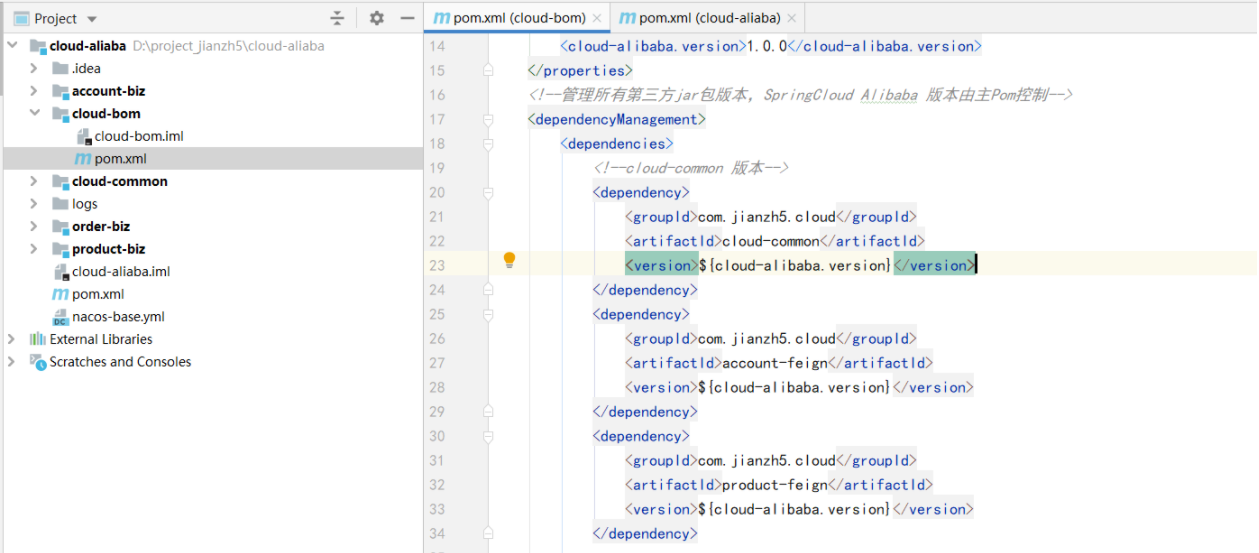
Task: Close the pom.xml (cloud-aliaba) tab
Action: click(792, 18)
